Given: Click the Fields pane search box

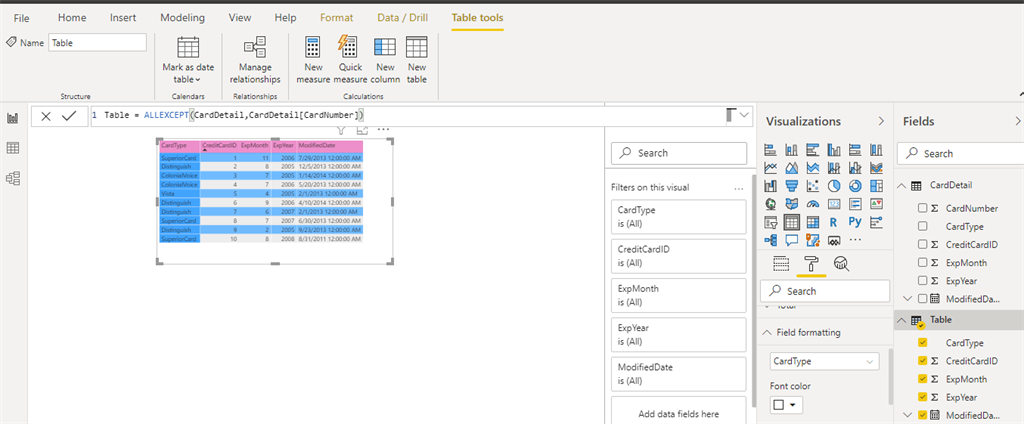Looking at the screenshot, I should point(959,154).
